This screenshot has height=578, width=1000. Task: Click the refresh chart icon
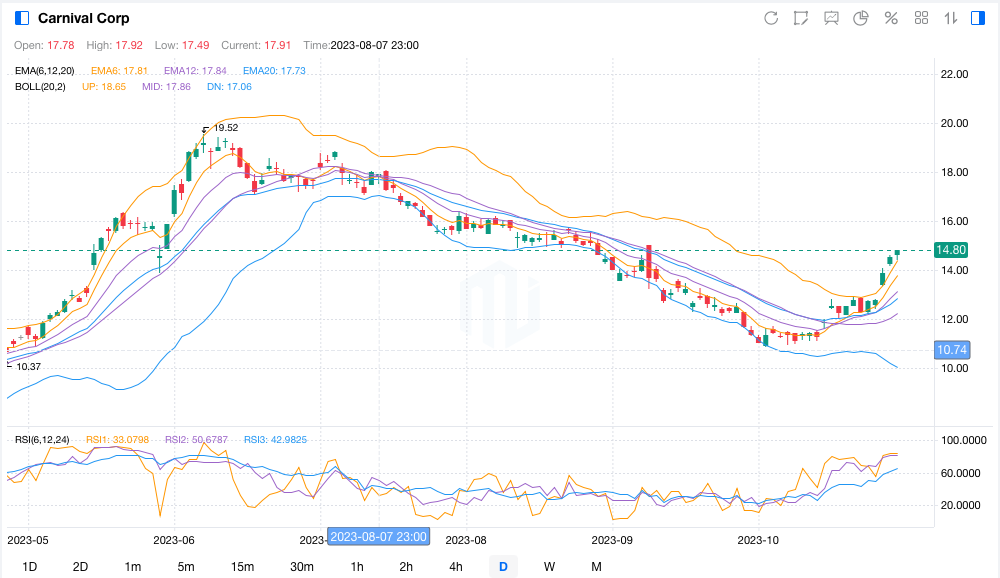(x=771, y=18)
